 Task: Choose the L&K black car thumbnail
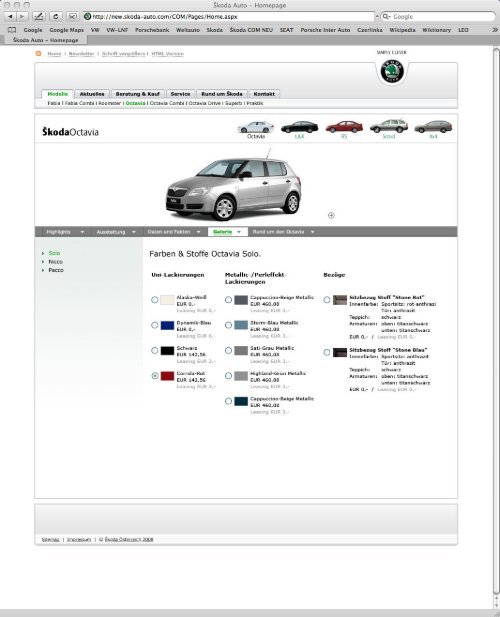[299, 127]
